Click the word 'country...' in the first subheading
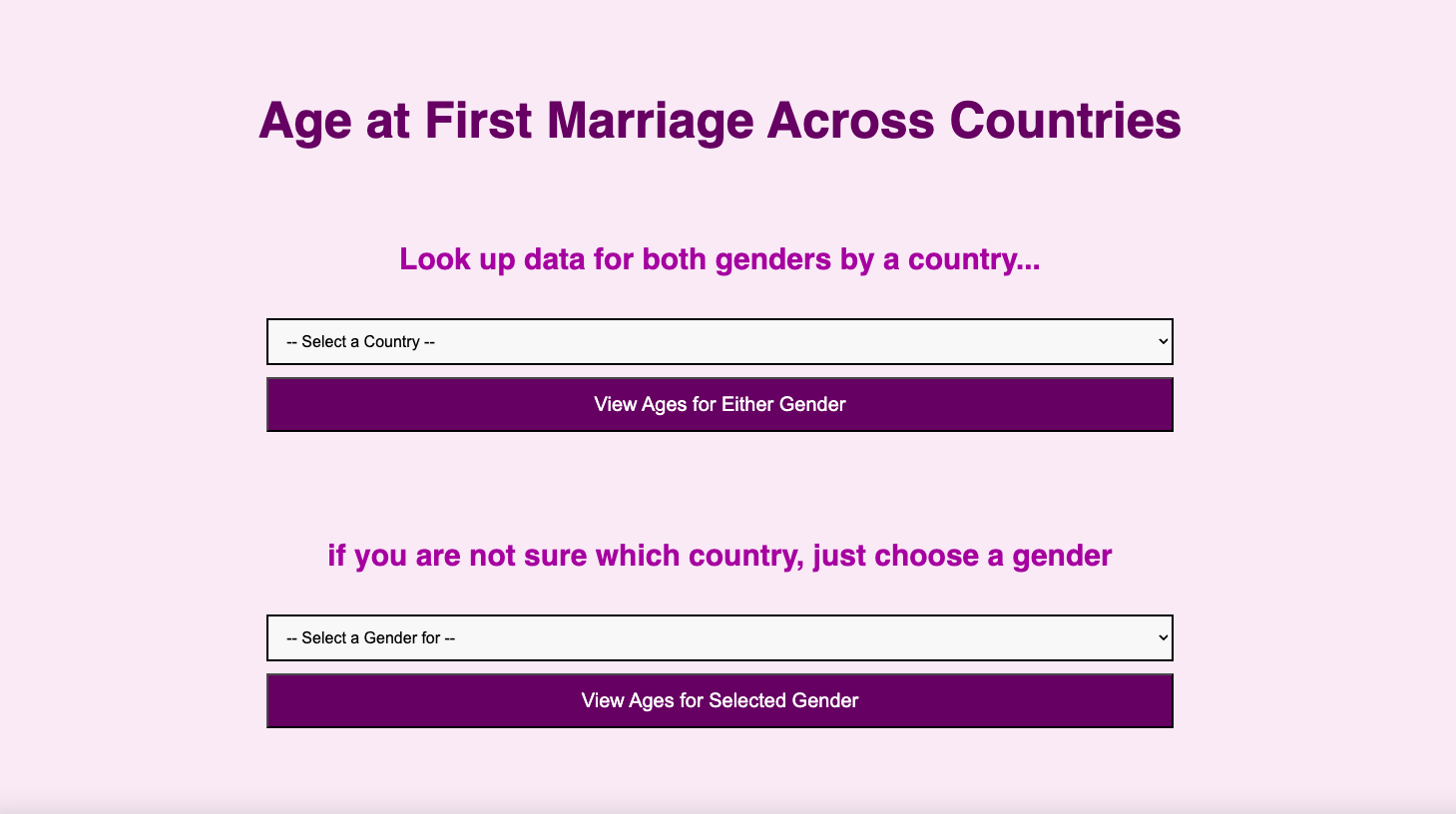The height and width of the screenshot is (814, 1456). click(x=974, y=259)
